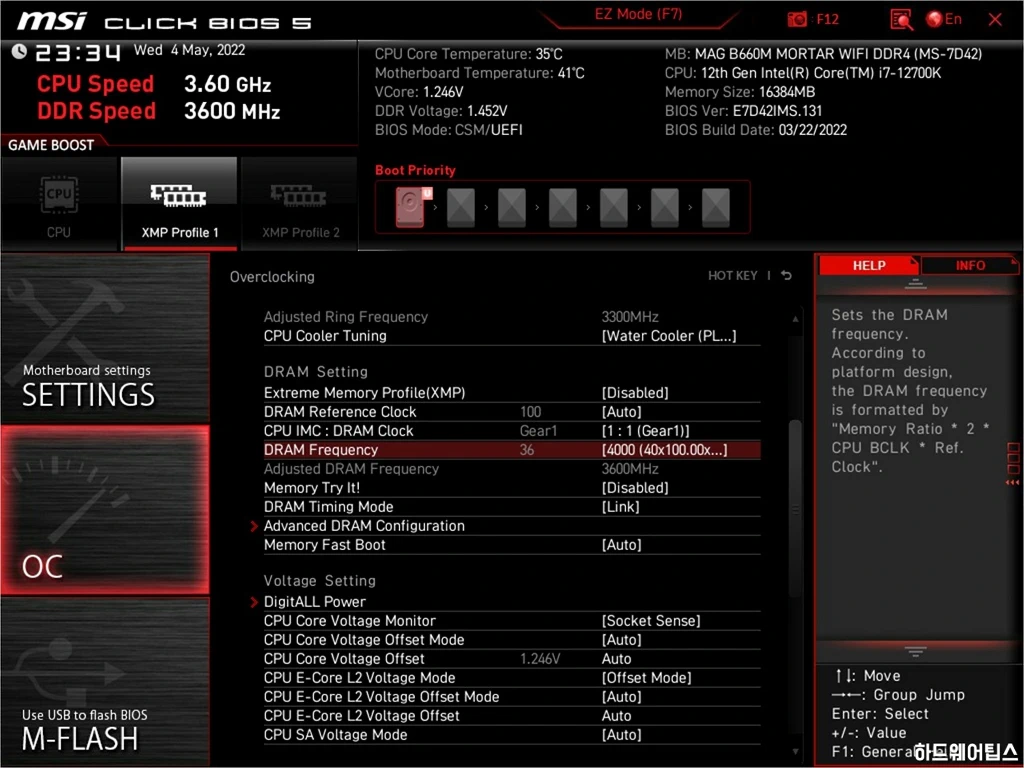This screenshot has width=1024, height=768.
Task: Switch to the INFO tab
Action: click(x=969, y=265)
